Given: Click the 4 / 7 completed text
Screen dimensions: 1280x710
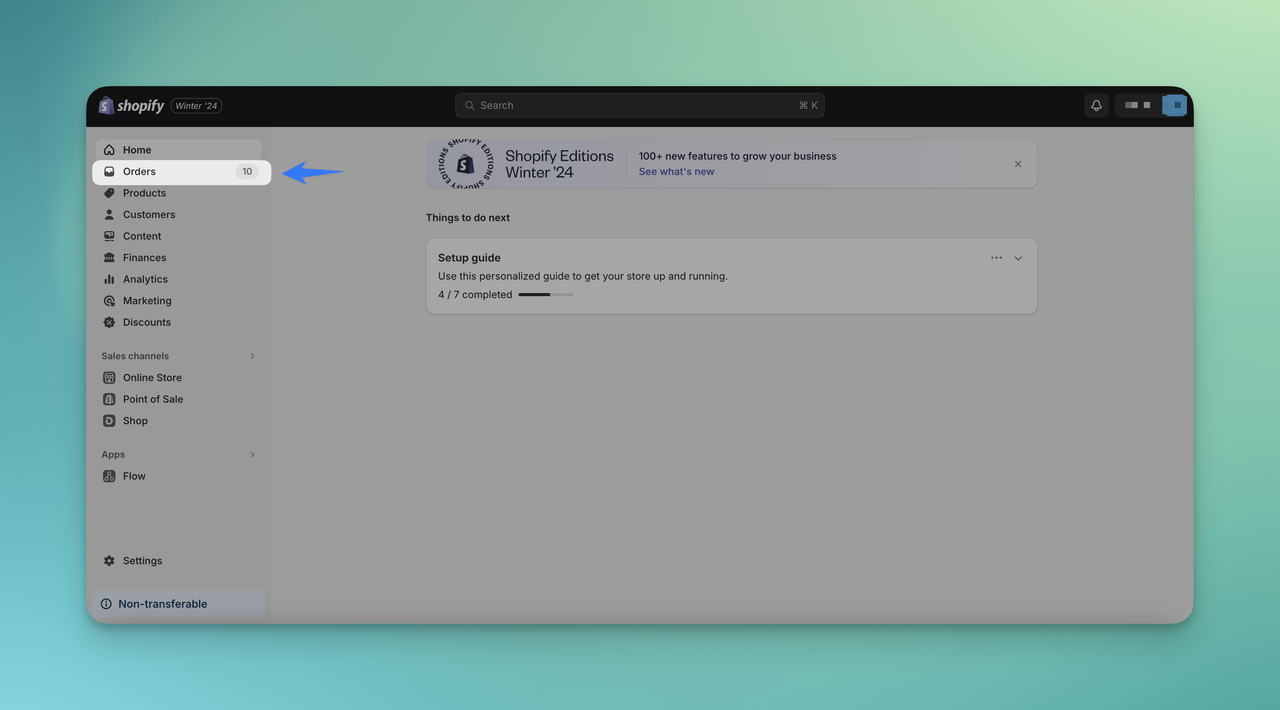Looking at the screenshot, I should coord(475,295).
